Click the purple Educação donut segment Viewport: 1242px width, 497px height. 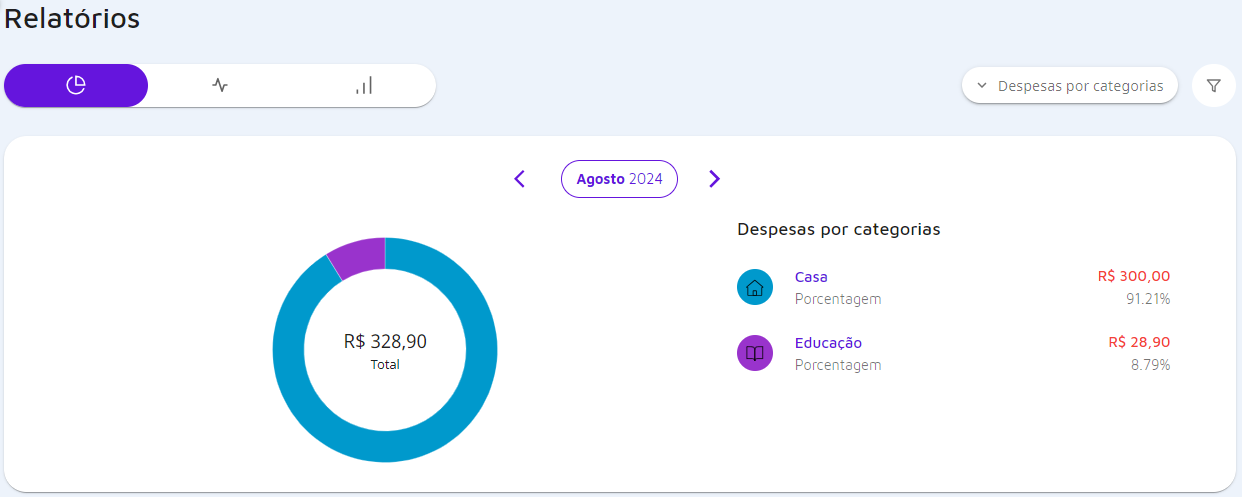[x=358, y=256]
